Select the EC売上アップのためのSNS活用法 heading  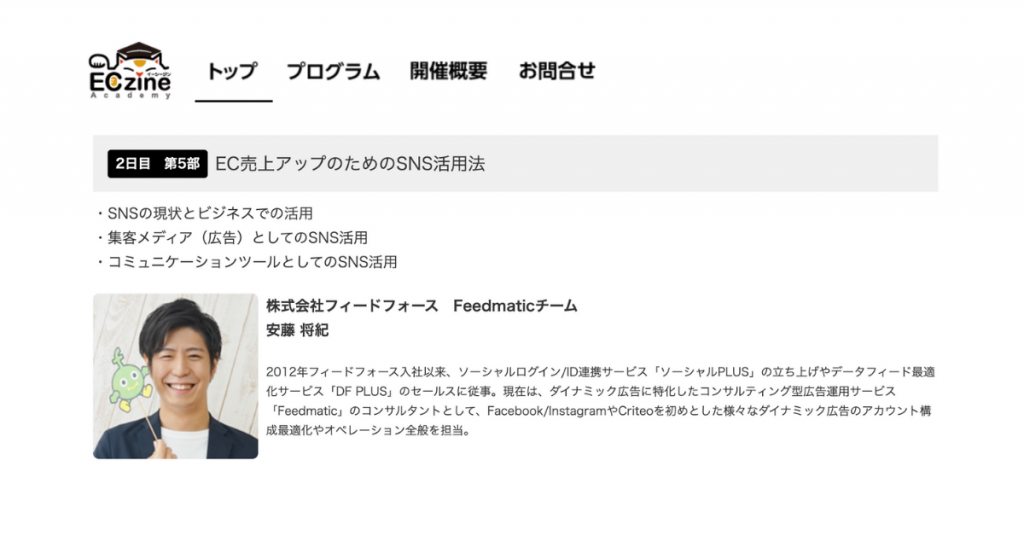click(x=350, y=164)
